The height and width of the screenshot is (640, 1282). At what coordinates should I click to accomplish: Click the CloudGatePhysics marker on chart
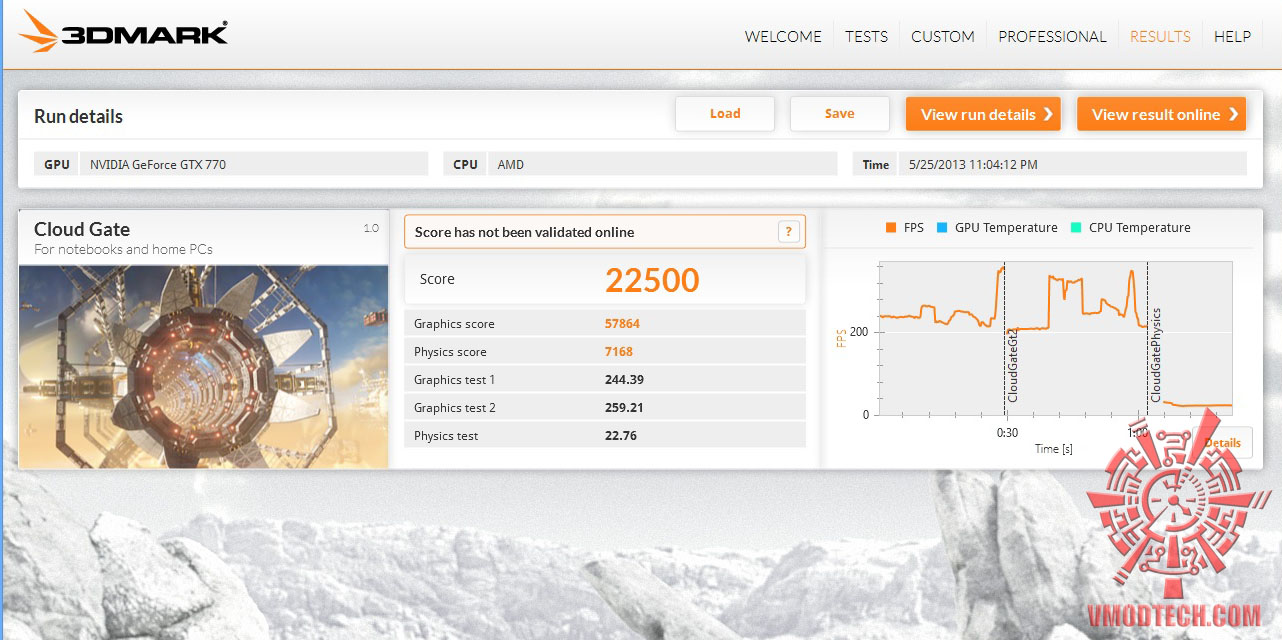(1156, 355)
